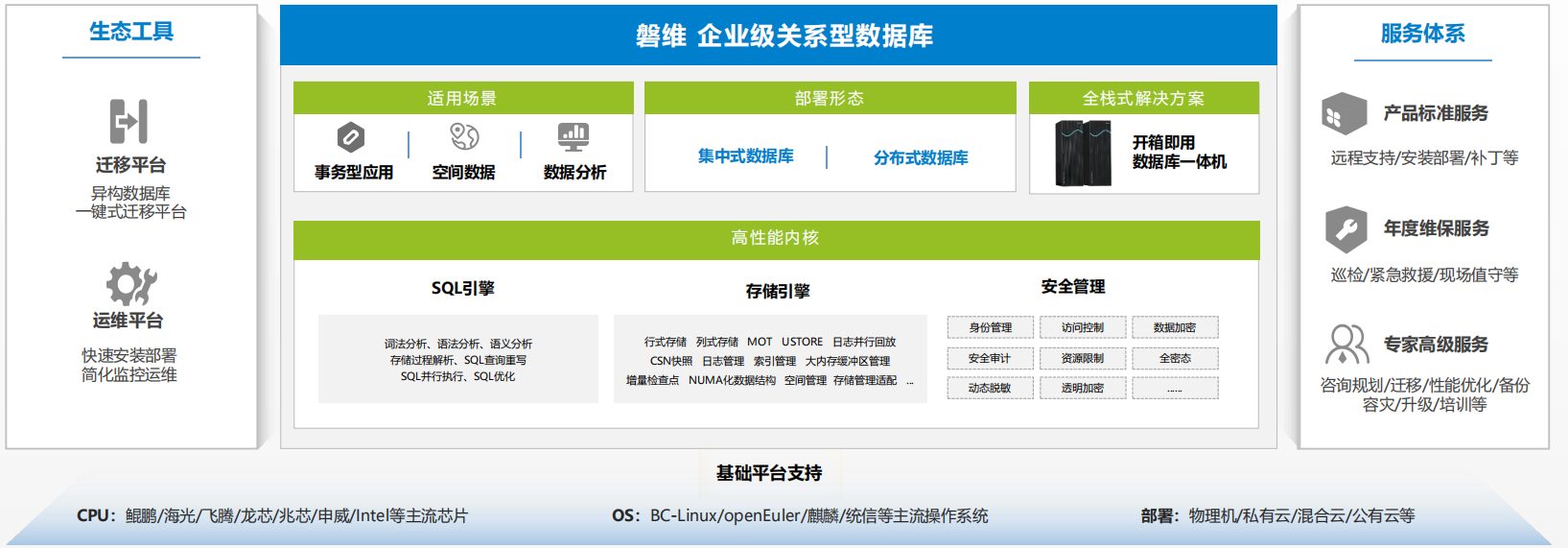The height and width of the screenshot is (548, 1568).
Task: Click the 事务型应用 label
Action: [x=354, y=172]
